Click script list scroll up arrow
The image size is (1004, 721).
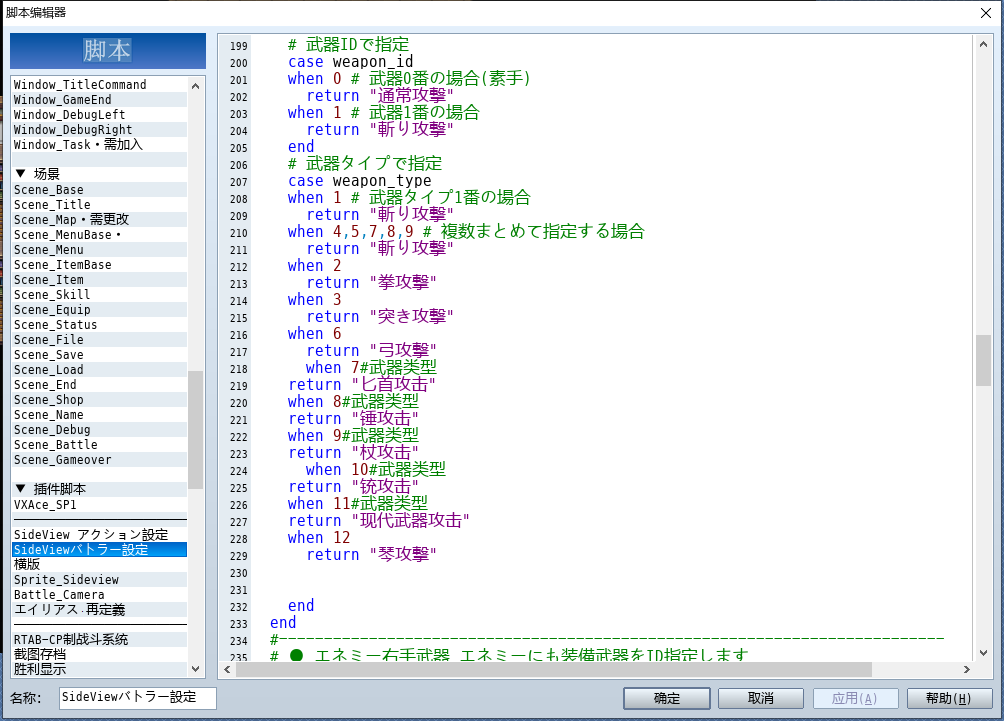(x=195, y=86)
